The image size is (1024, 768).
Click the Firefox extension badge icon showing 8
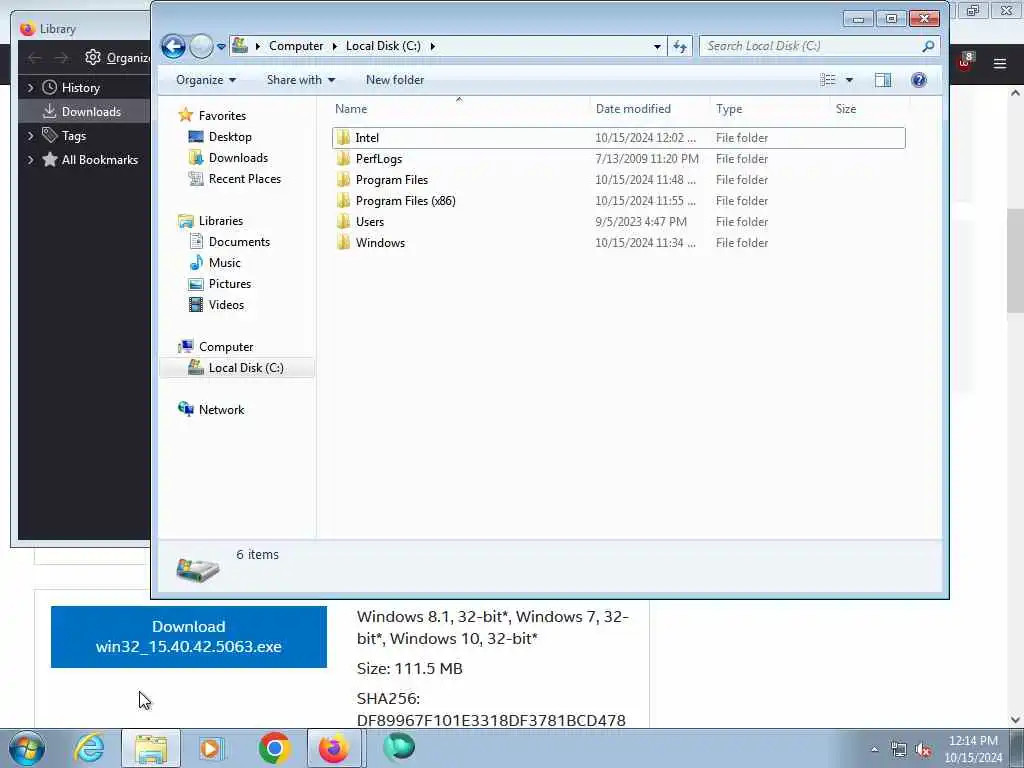click(967, 61)
